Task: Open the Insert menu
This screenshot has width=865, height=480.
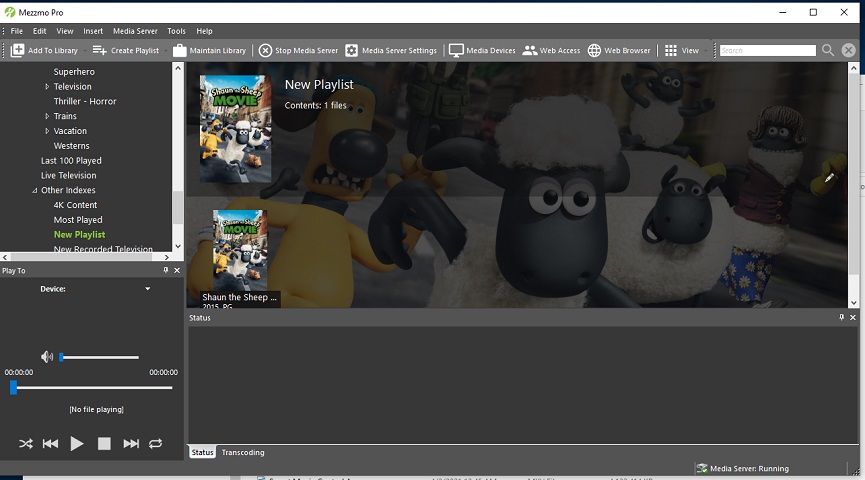Action: click(93, 31)
